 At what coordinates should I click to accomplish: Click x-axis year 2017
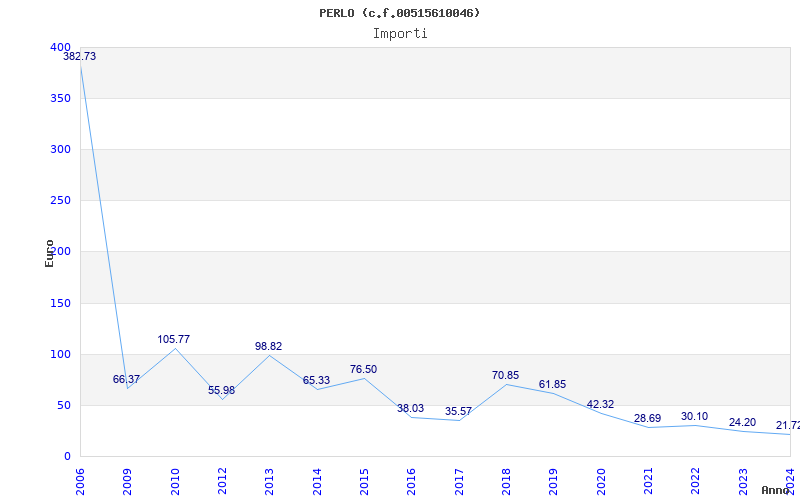click(x=459, y=481)
